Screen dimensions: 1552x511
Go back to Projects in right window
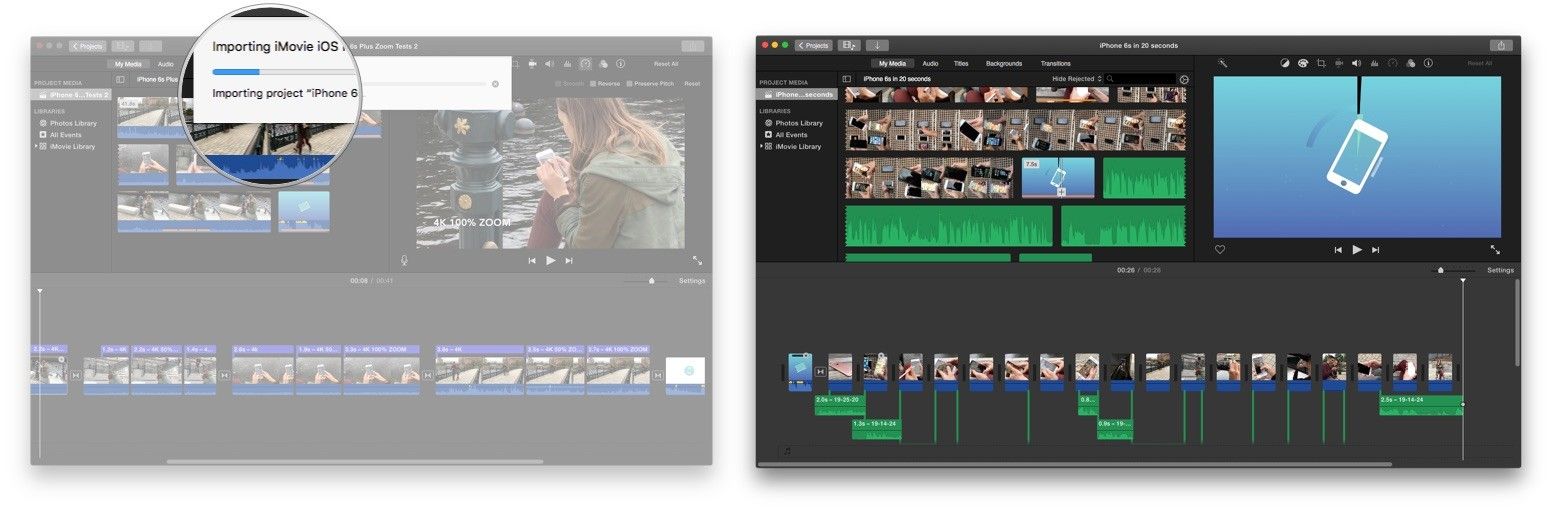813,45
